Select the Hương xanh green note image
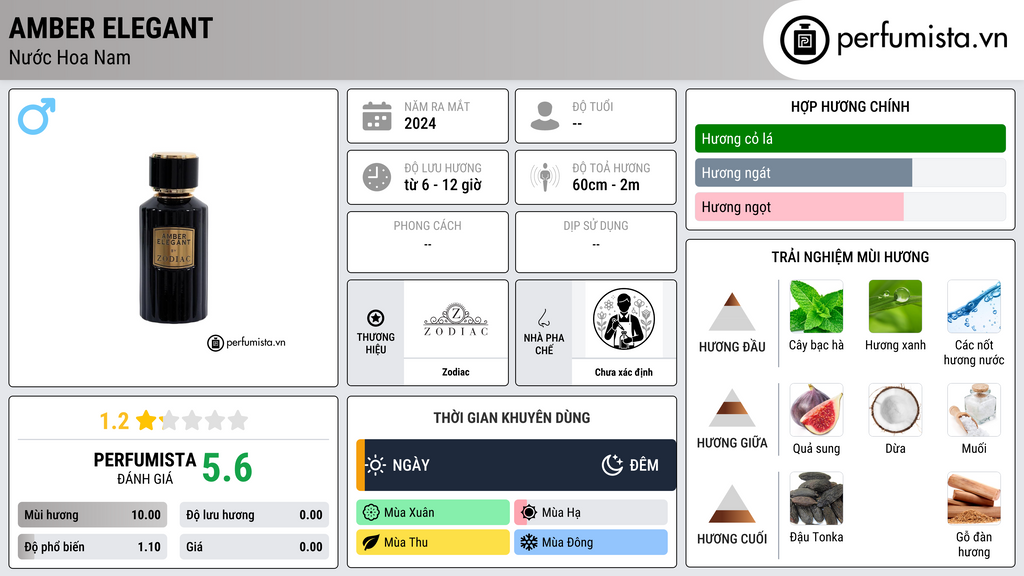The height and width of the screenshot is (576, 1024). tap(895, 307)
